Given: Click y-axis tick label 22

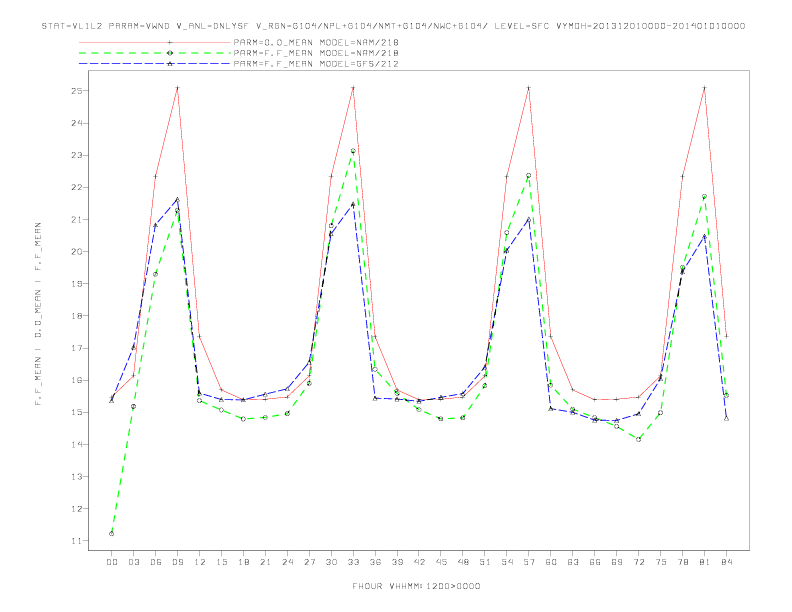Looking at the screenshot, I should click(x=77, y=187).
